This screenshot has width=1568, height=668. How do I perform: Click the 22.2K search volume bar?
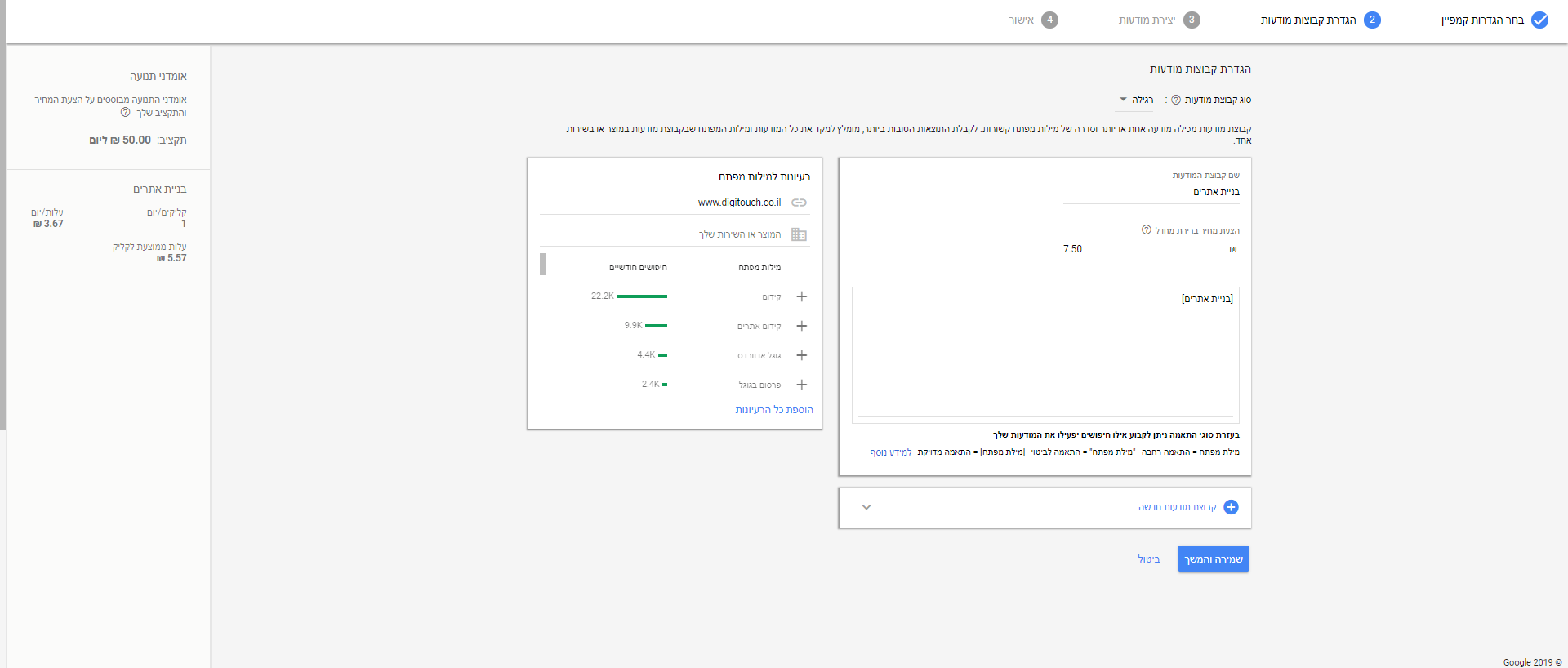(x=642, y=296)
